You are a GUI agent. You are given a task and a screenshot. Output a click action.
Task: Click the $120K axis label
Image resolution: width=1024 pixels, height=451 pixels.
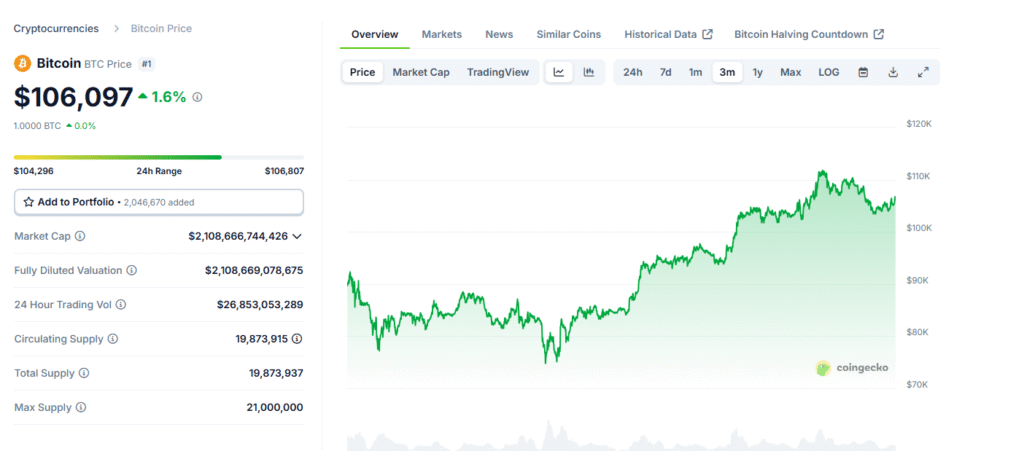[919, 124]
